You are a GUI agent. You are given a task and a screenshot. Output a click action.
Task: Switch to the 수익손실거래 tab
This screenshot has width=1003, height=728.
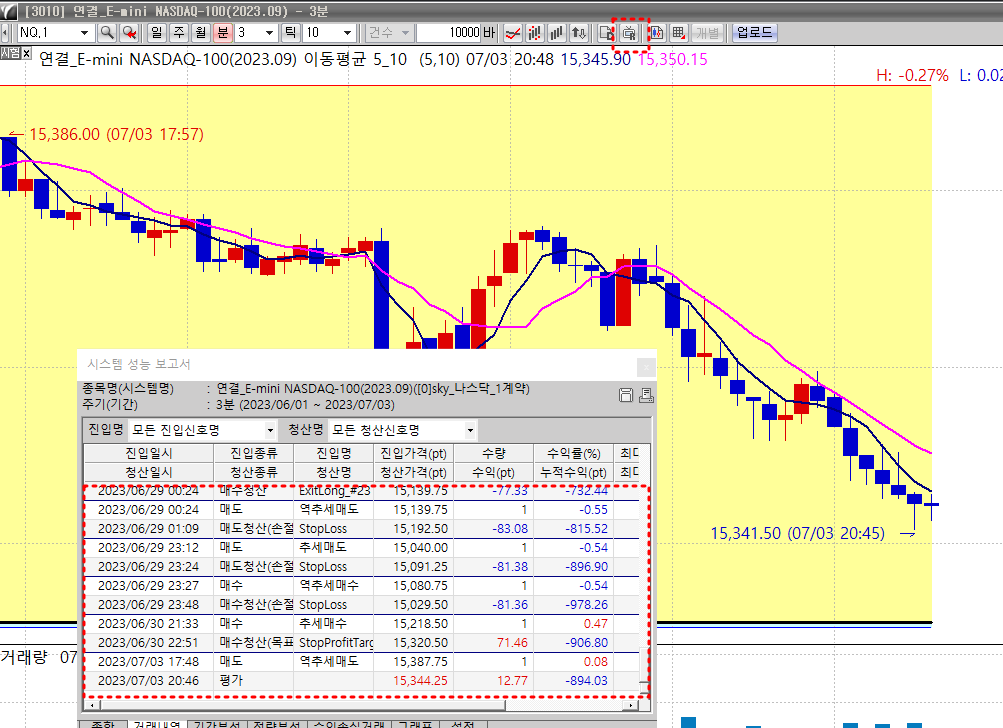[347, 724]
